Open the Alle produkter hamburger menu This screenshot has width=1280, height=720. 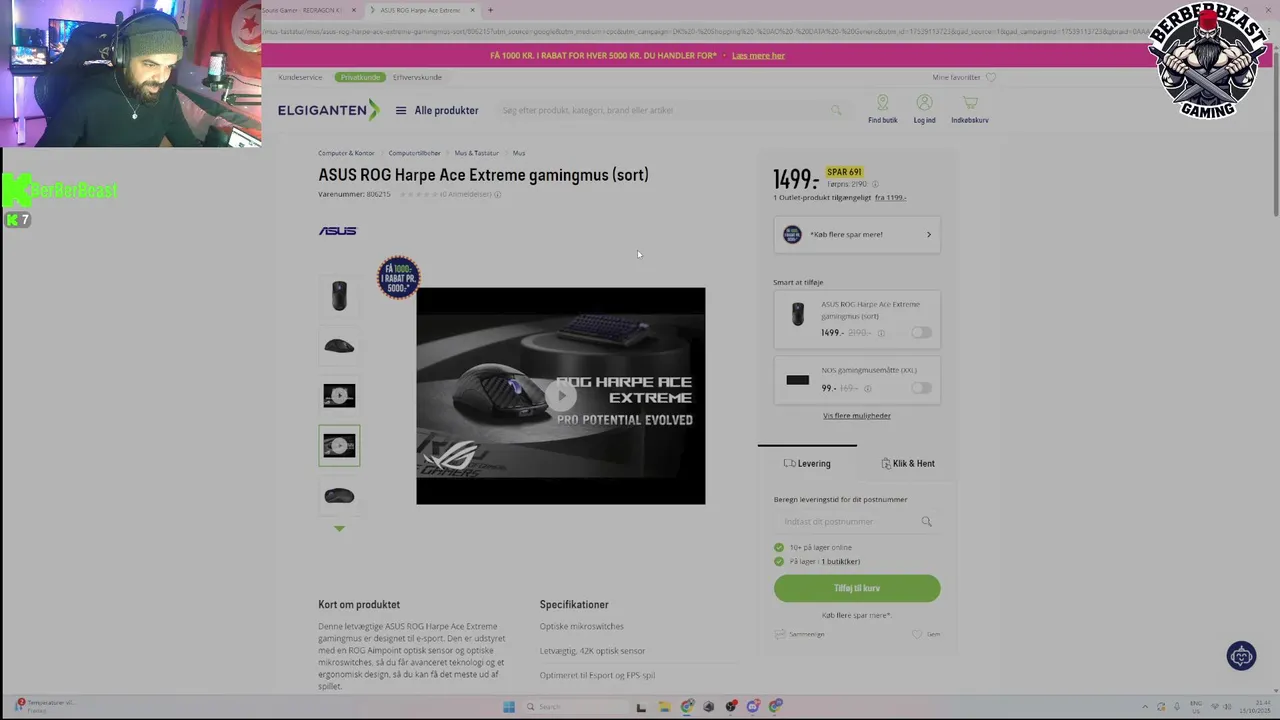[x=437, y=110]
